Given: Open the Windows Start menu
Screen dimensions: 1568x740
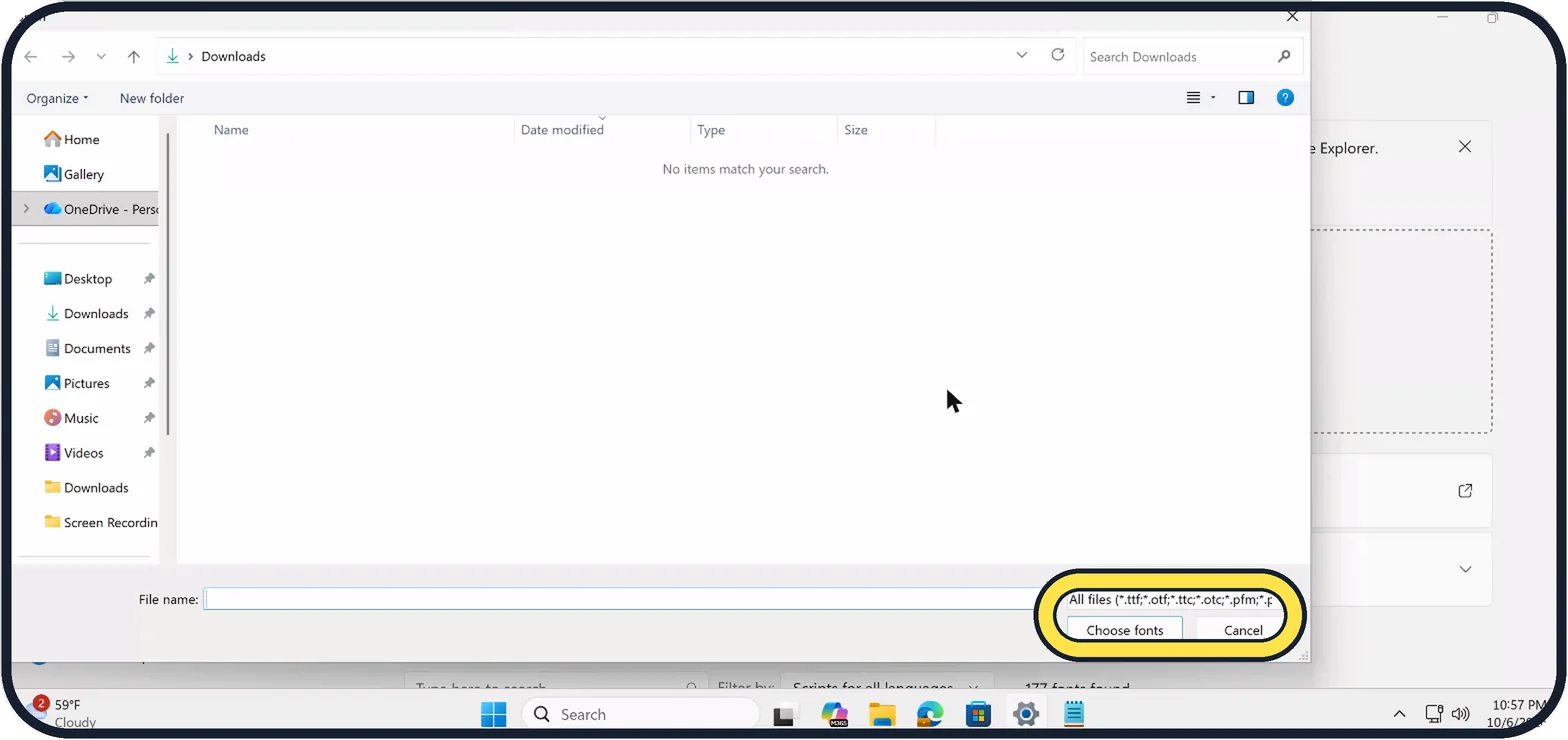Looking at the screenshot, I should click(x=494, y=714).
